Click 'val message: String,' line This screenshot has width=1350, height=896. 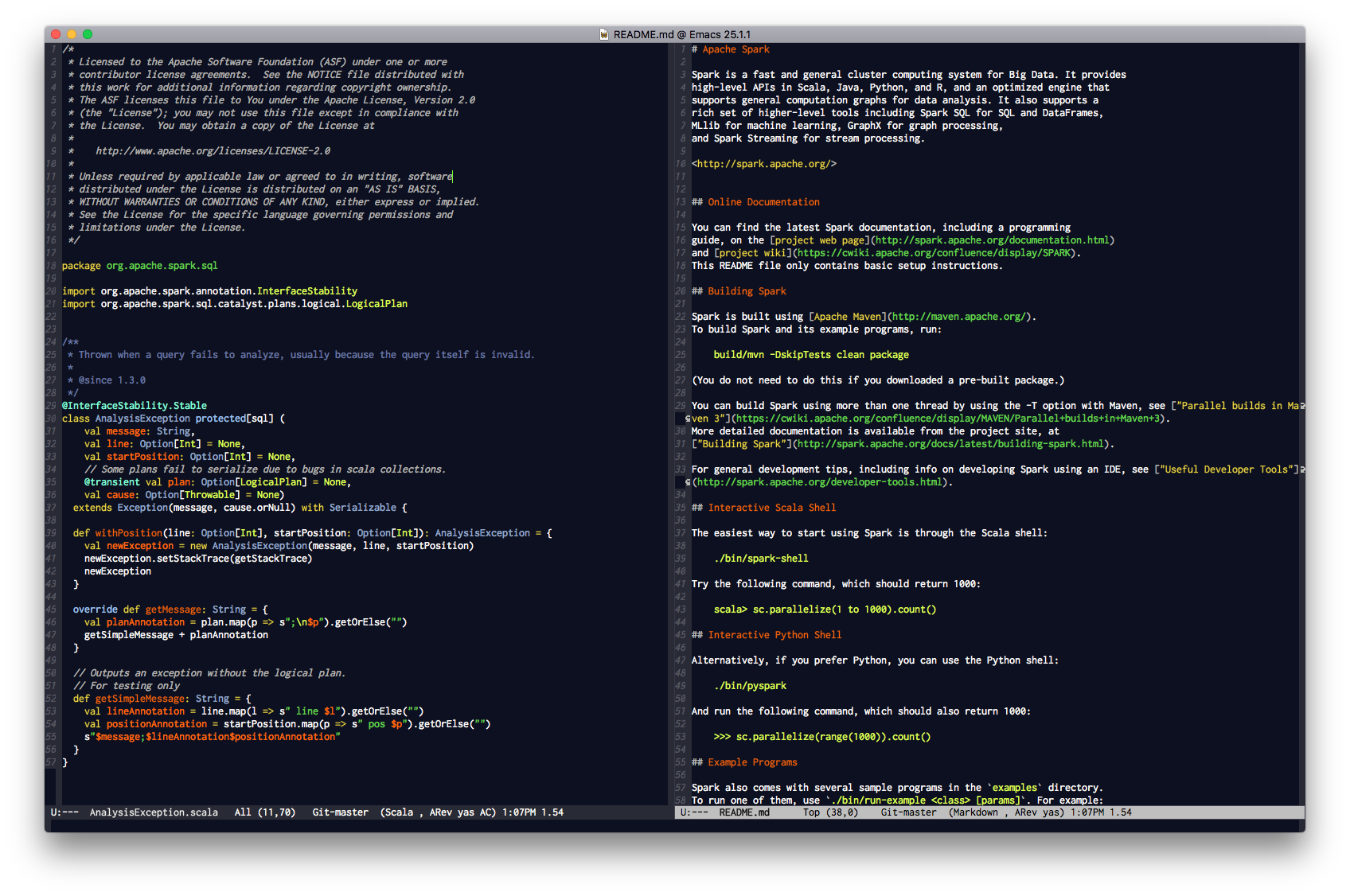click(139, 431)
